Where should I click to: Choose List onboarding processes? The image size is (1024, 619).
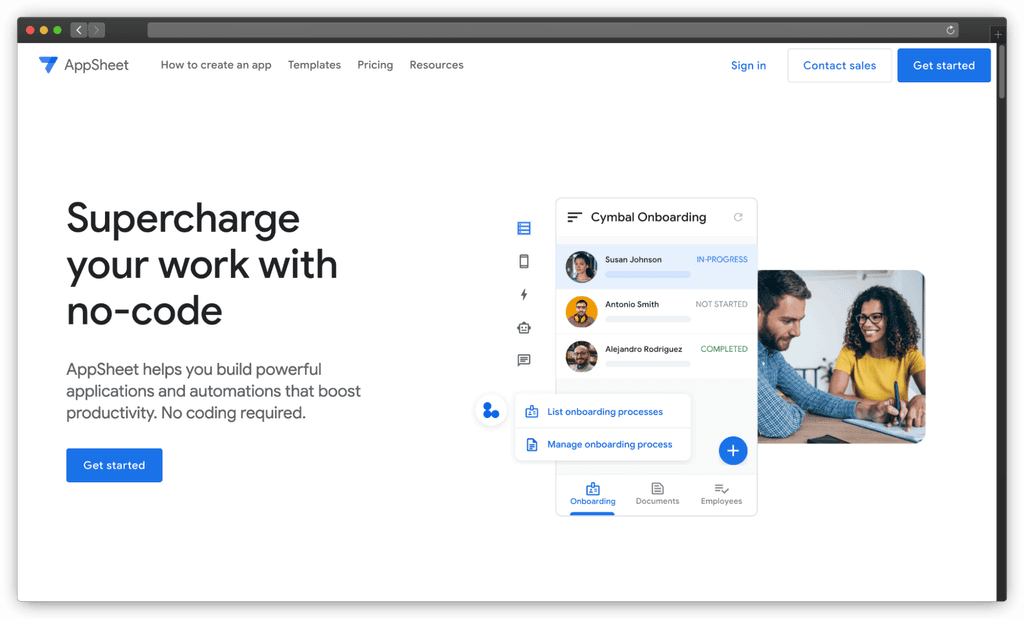click(x=603, y=411)
